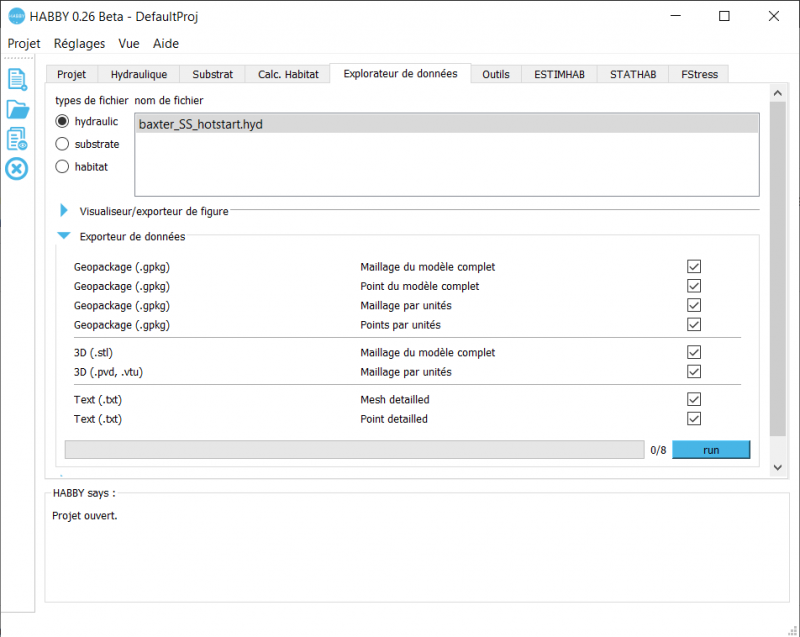Close the project with the circled X icon

[x=16, y=169]
